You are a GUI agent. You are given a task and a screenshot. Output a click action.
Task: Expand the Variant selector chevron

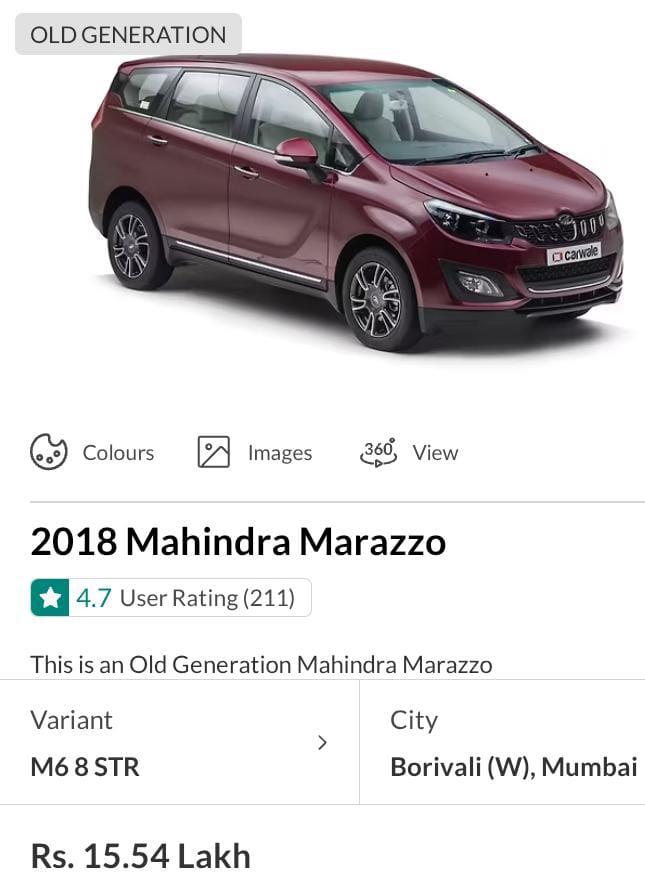click(322, 743)
